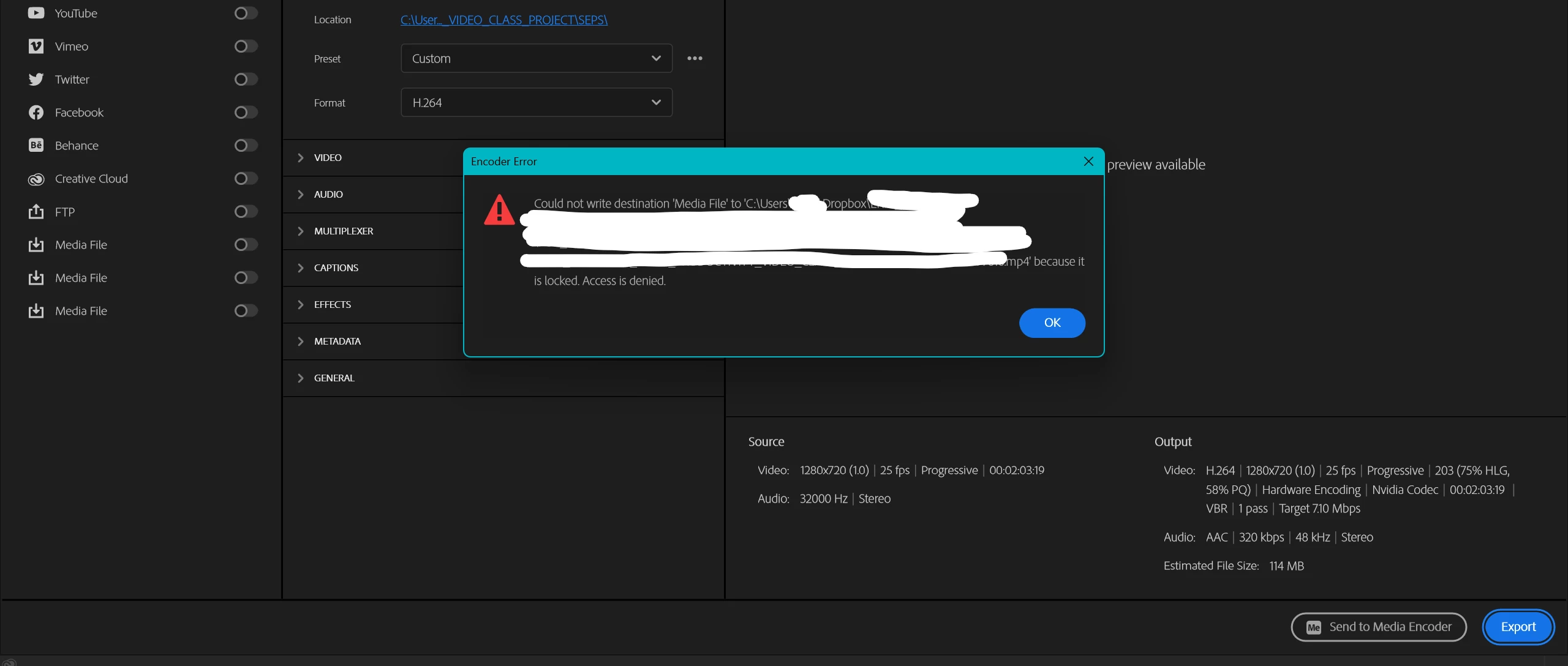The image size is (1568, 666).
Task: Enable the YouTube publish toggle
Action: point(246,13)
